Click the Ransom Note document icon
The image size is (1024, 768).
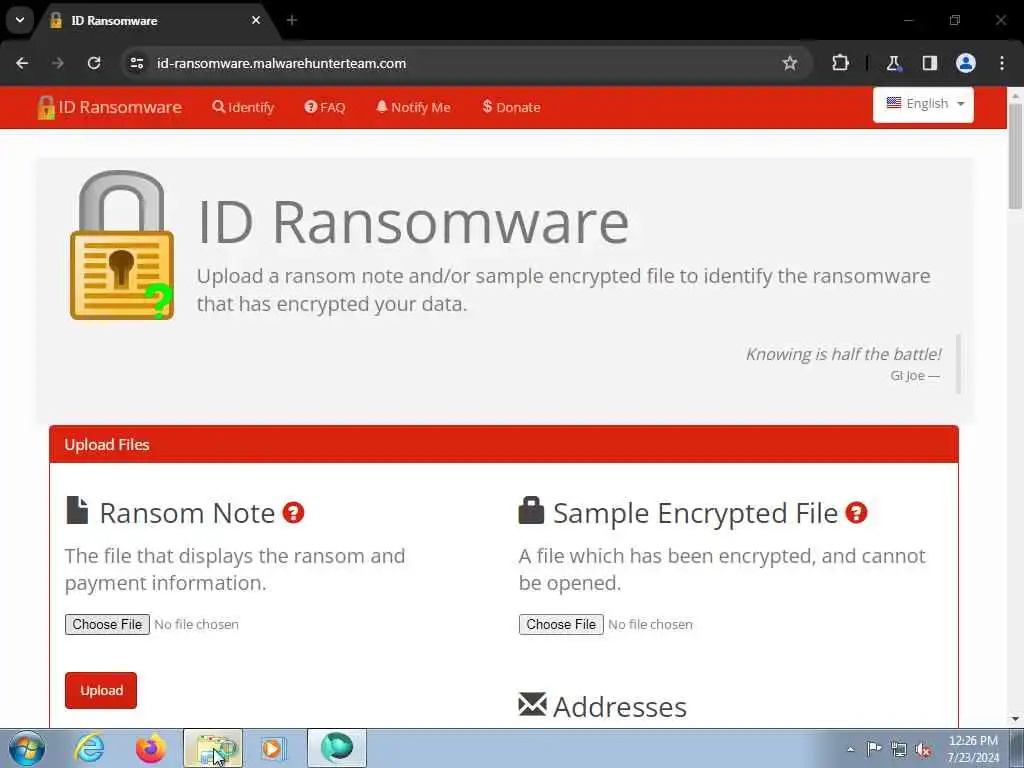(77, 510)
